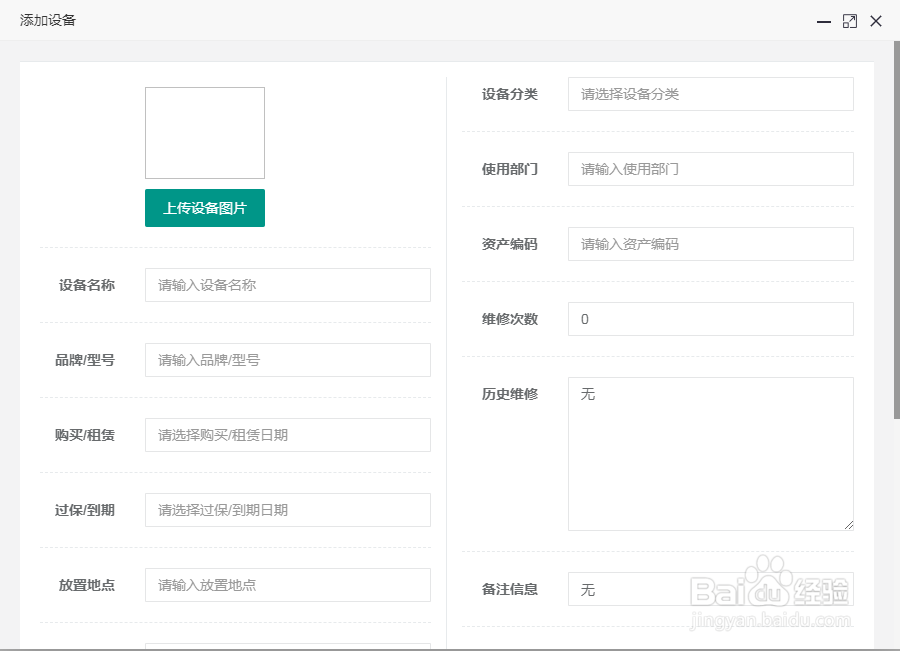Open the 购买/租赁 date picker field
This screenshot has width=900, height=651.
tap(288, 435)
